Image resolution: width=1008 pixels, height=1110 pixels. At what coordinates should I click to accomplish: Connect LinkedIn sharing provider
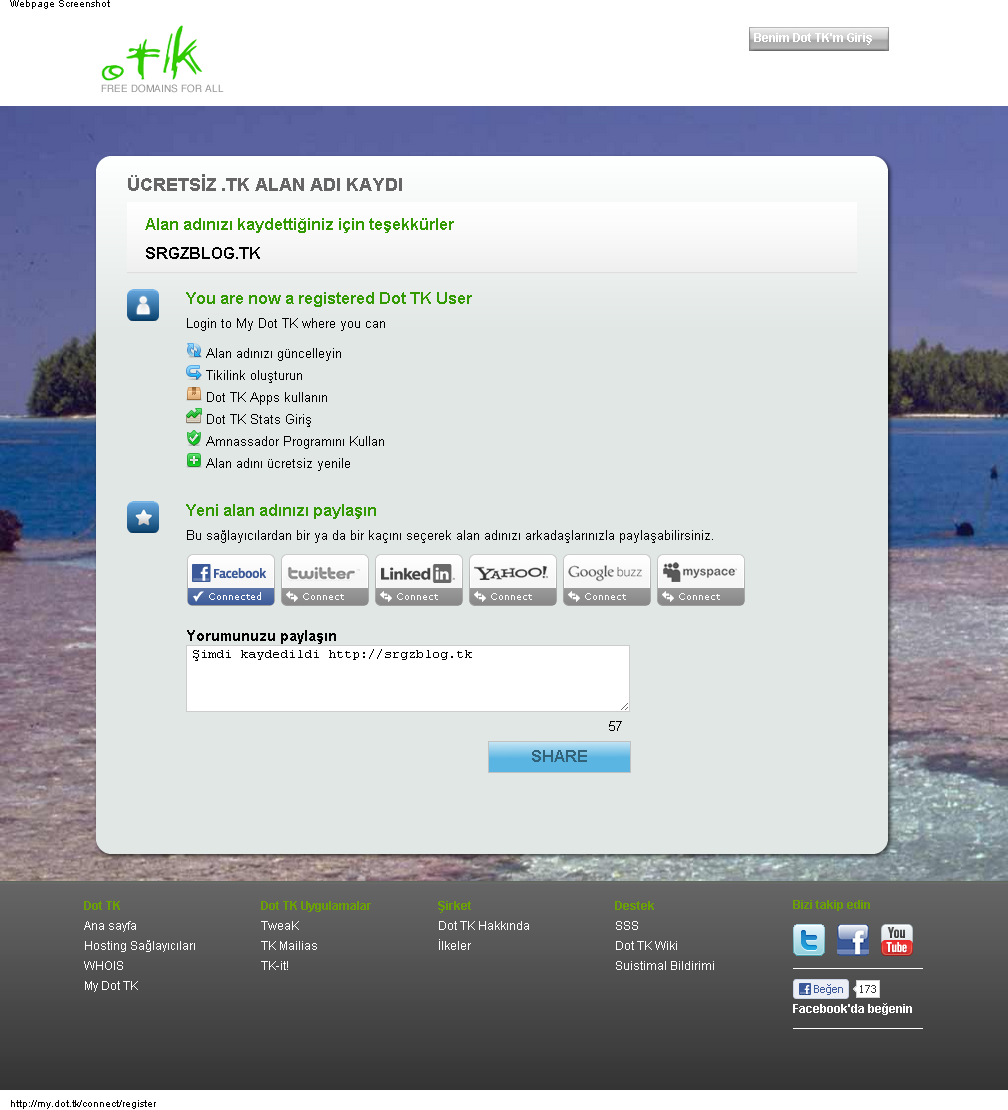click(x=419, y=580)
